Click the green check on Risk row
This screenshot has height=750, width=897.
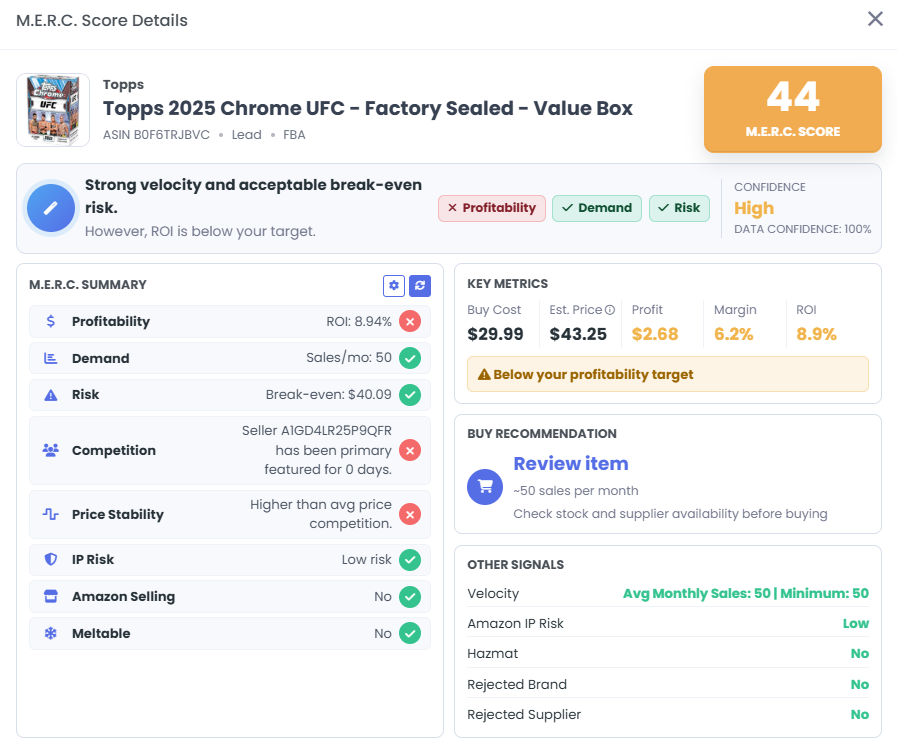click(410, 395)
